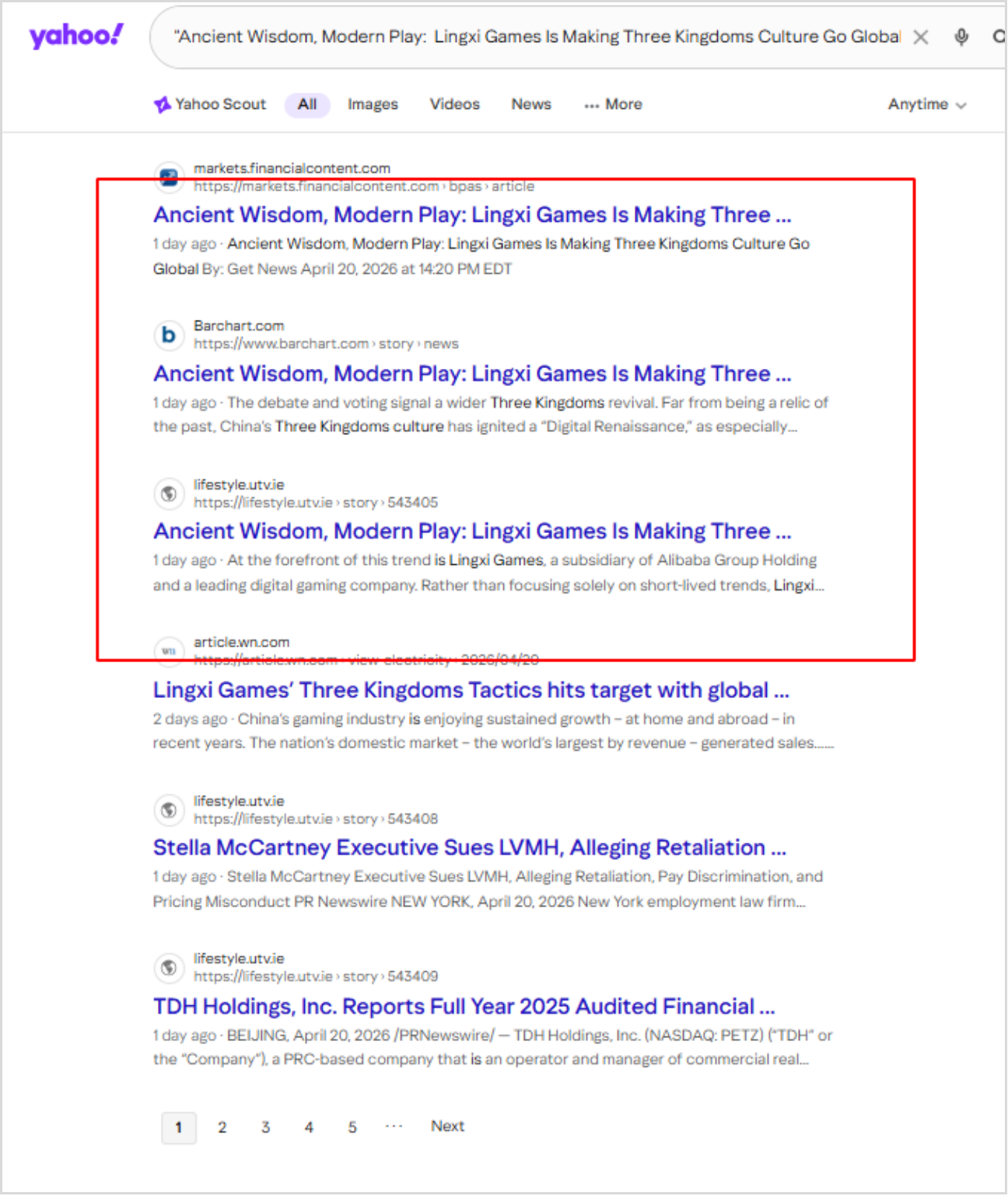Viewport: 1008px width, 1196px height.
Task: Click the Barchart.com favicon
Action: [x=169, y=335]
